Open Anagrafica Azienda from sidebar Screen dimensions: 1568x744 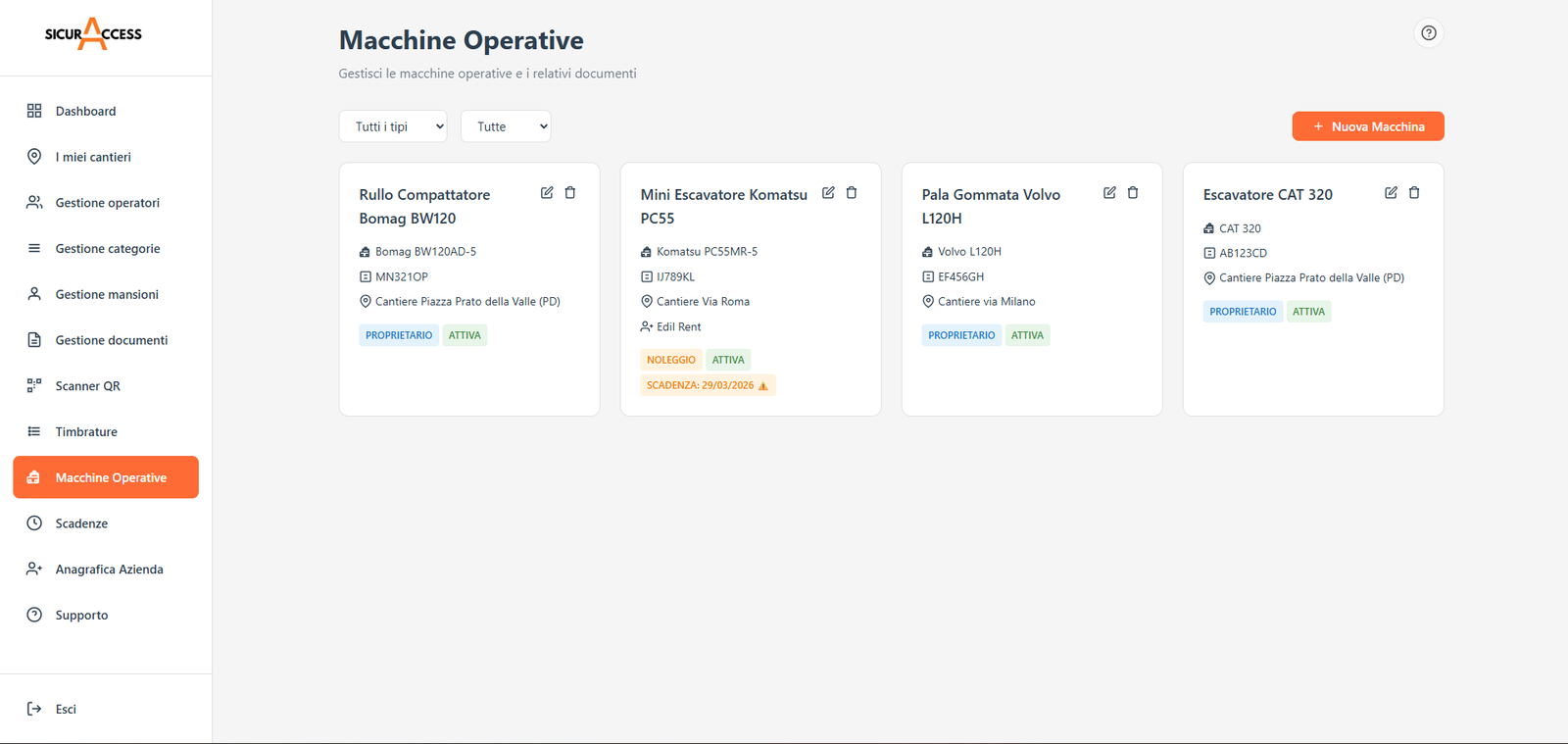tap(109, 570)
